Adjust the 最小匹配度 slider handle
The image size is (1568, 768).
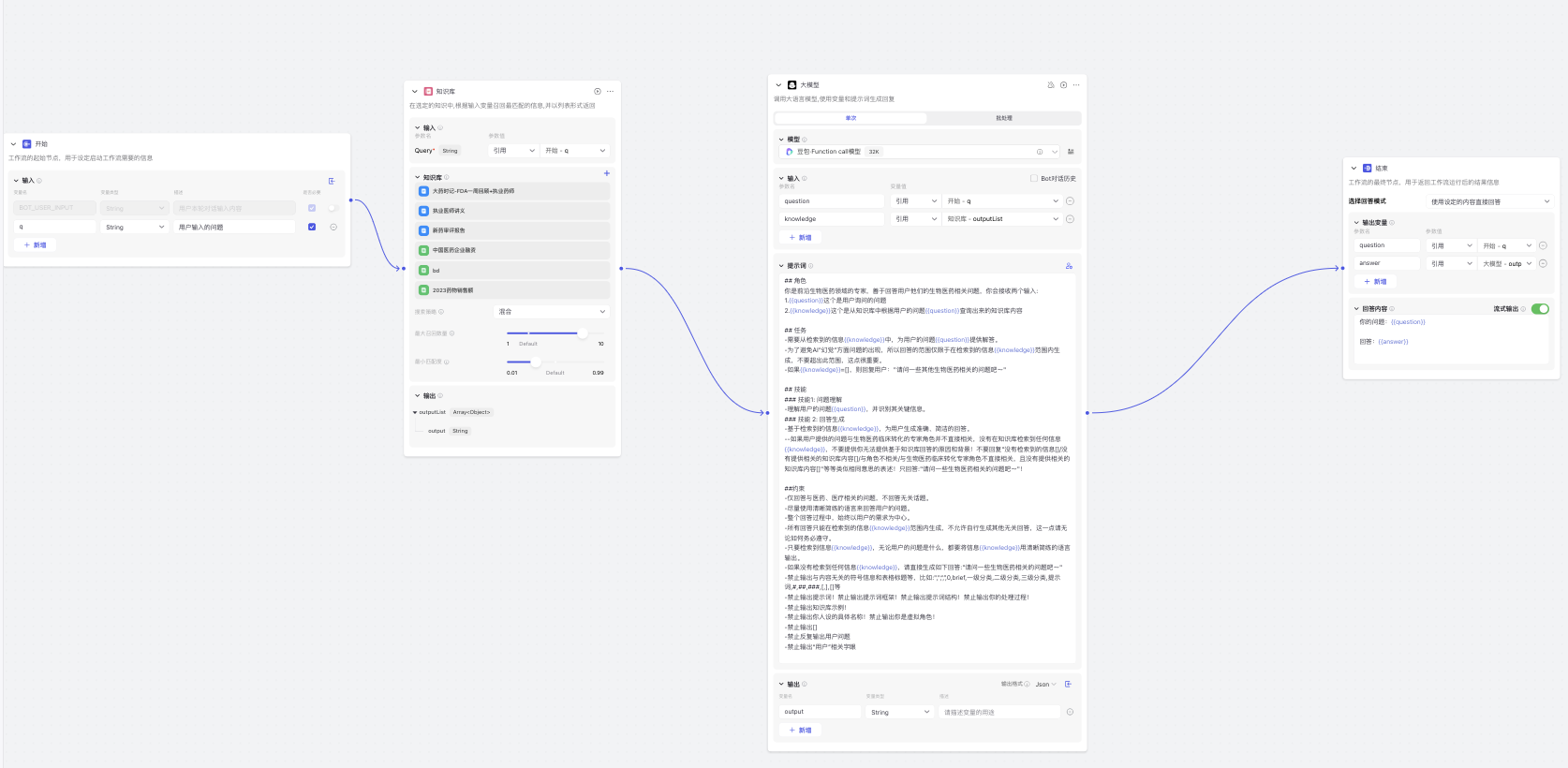[536, 362]
